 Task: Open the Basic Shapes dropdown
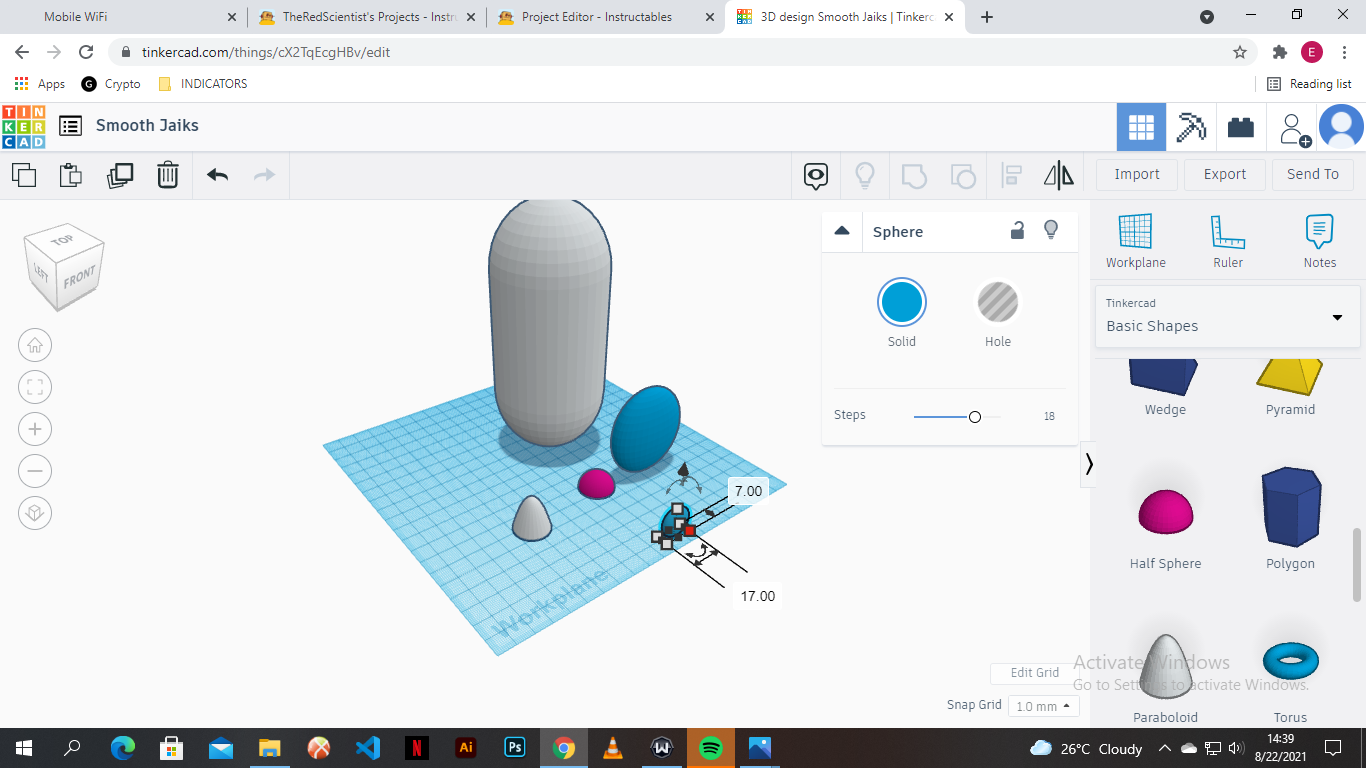pos(1227,316)
